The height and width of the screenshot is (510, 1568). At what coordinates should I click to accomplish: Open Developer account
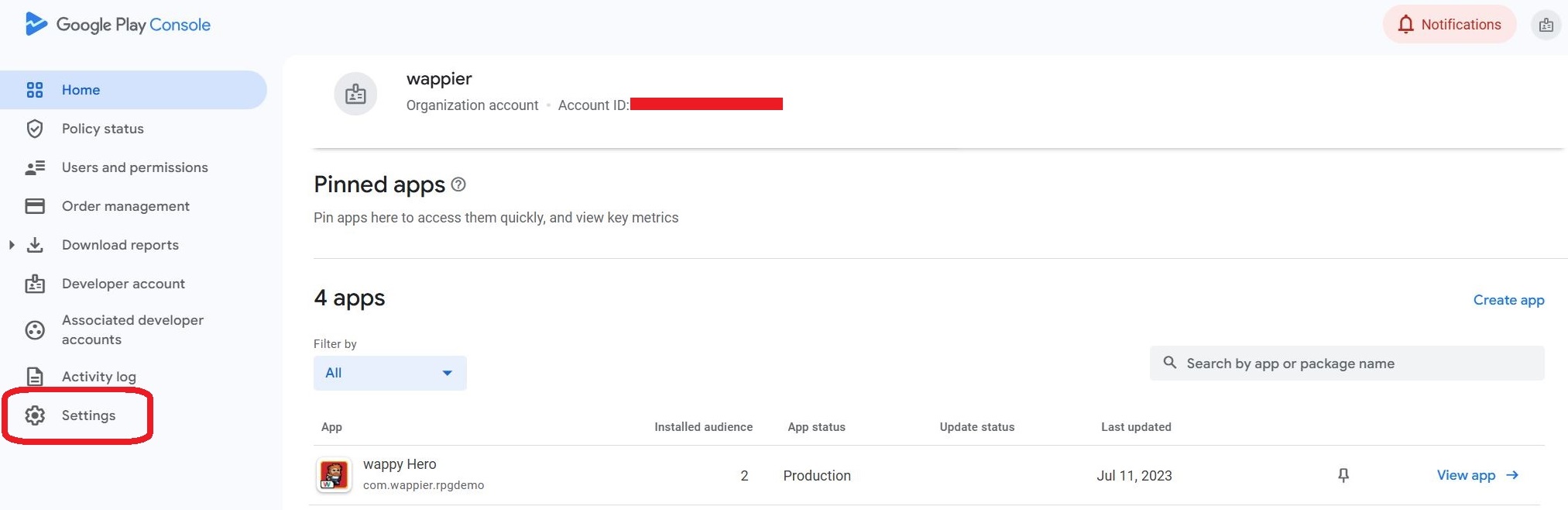coord(123,284)
